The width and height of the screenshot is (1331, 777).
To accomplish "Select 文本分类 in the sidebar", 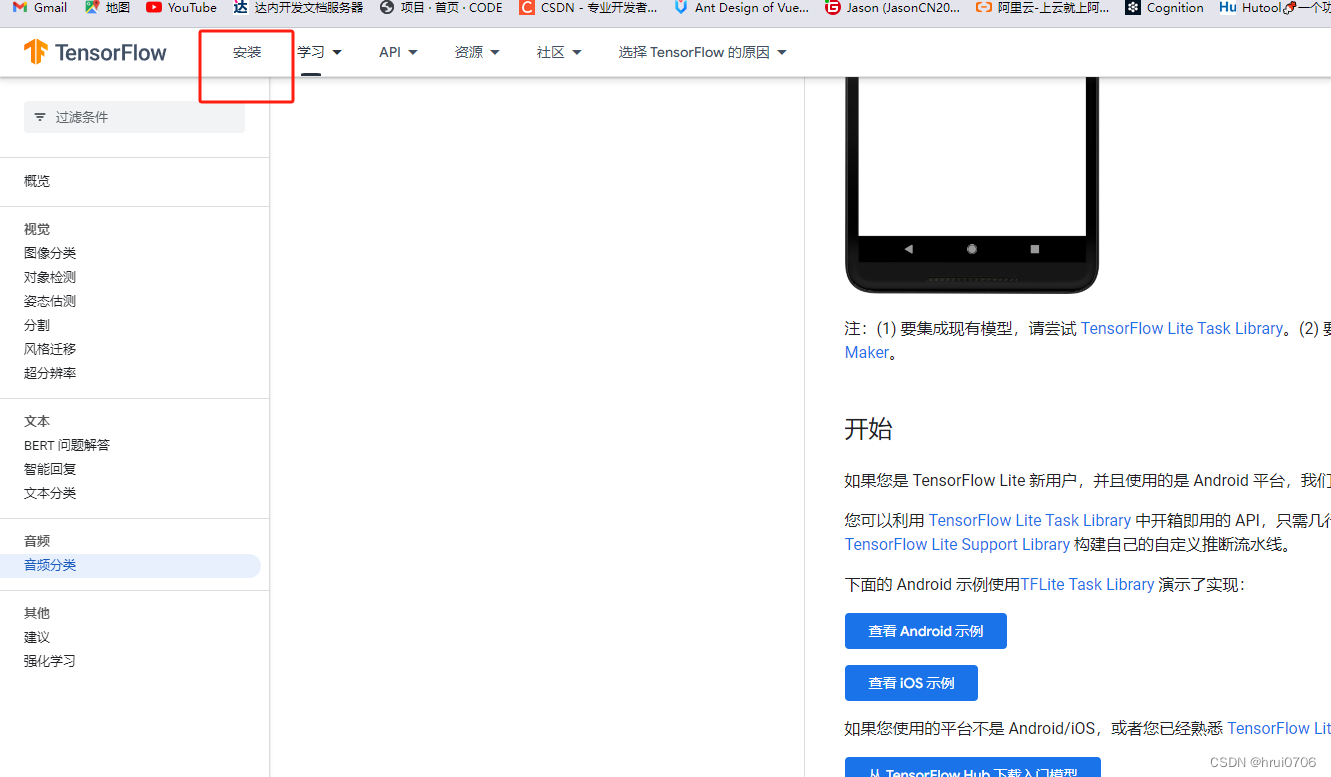I will click(x=50, y=493).
